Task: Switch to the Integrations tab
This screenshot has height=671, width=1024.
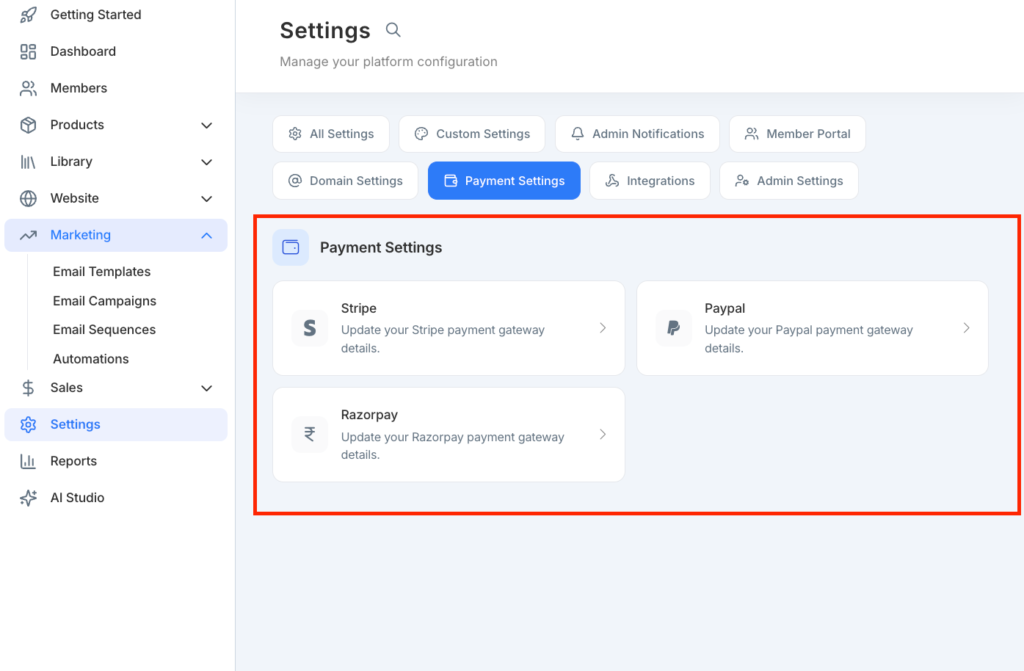Action: coord(650,180)
